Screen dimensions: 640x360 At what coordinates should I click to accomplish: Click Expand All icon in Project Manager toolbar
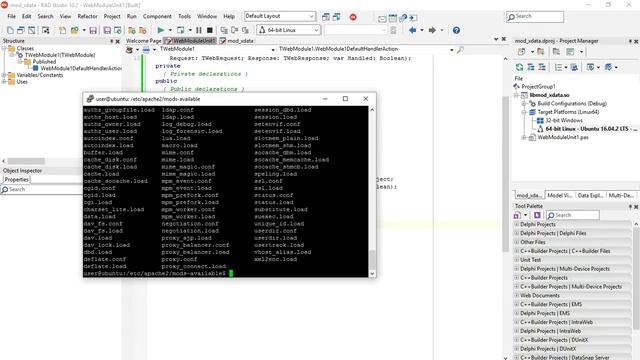click(x=531, y=67)
